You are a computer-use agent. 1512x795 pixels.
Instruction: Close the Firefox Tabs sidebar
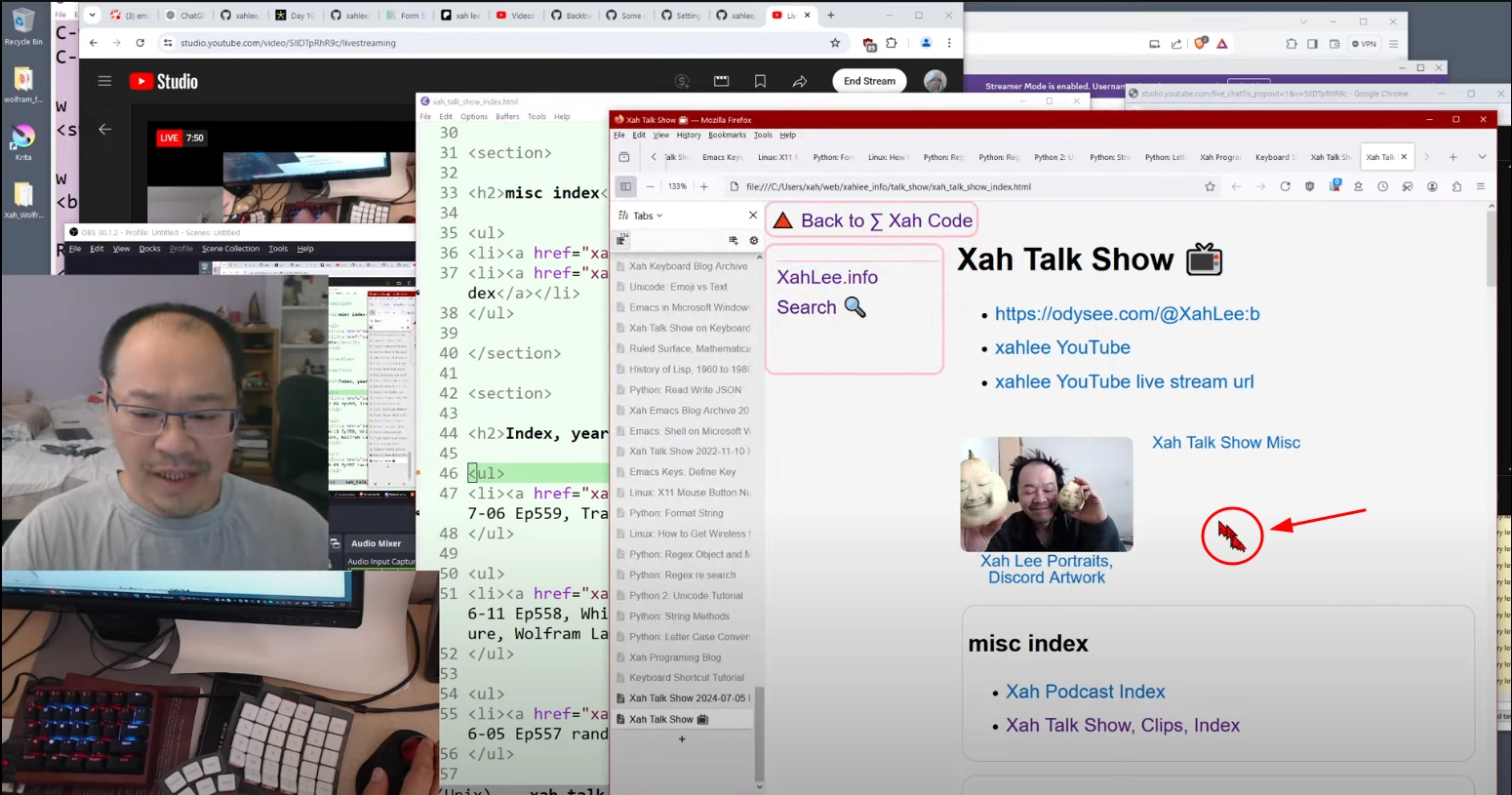point(752,216)
